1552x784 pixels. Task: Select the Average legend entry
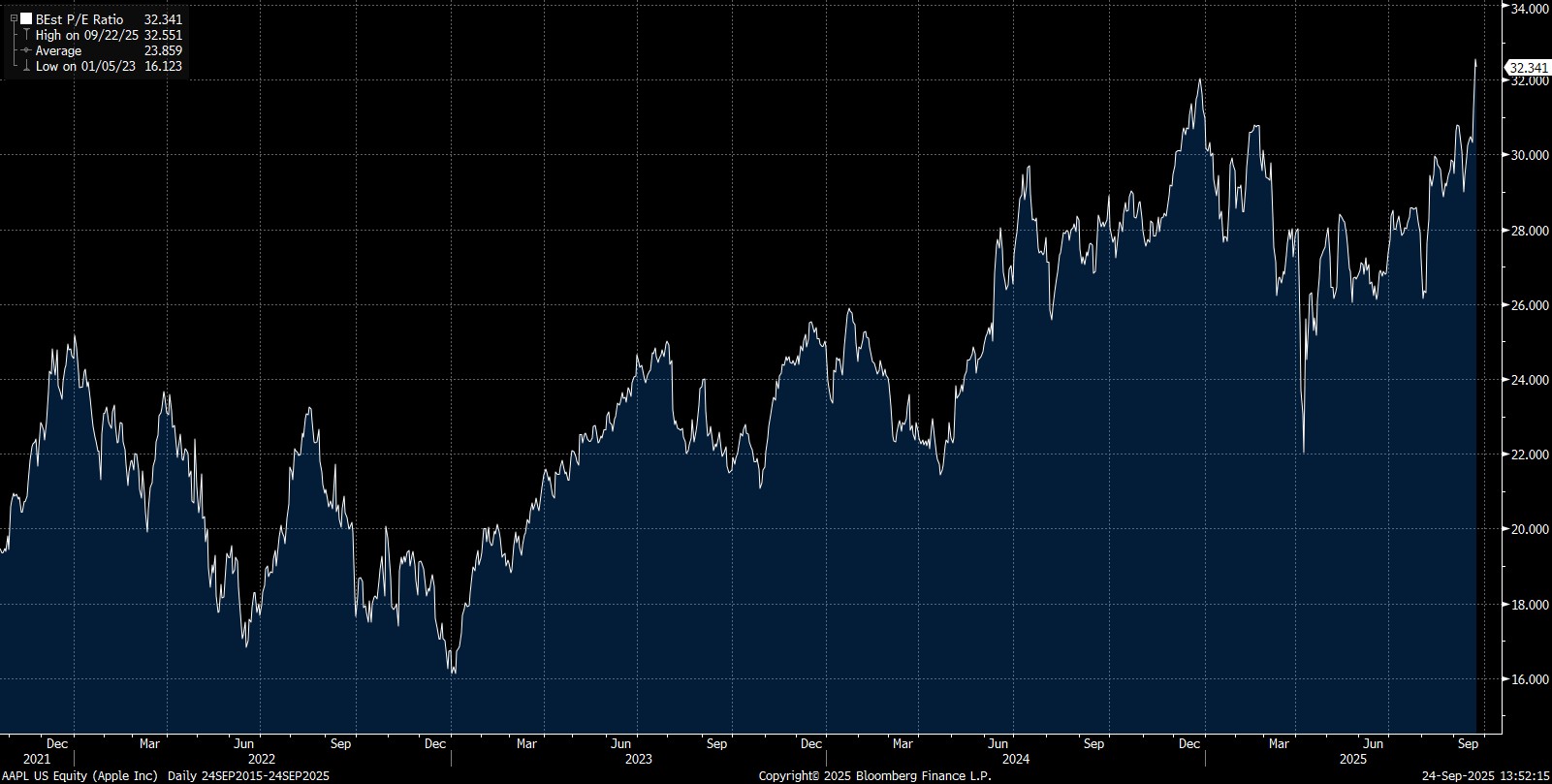tap(58, 50)
